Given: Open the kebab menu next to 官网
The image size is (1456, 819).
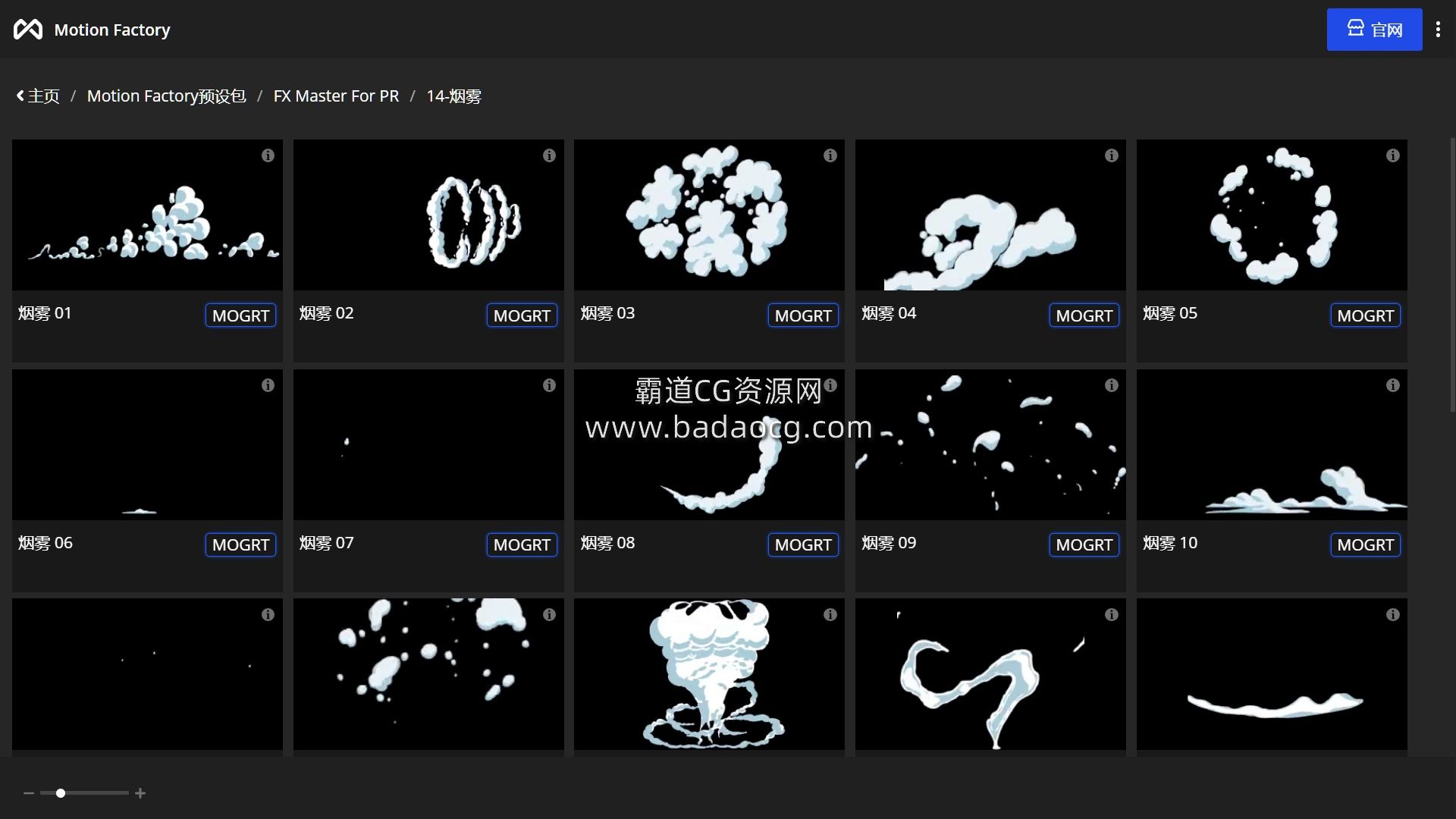Looking at the screenshot, I should tap(1438, 30).
